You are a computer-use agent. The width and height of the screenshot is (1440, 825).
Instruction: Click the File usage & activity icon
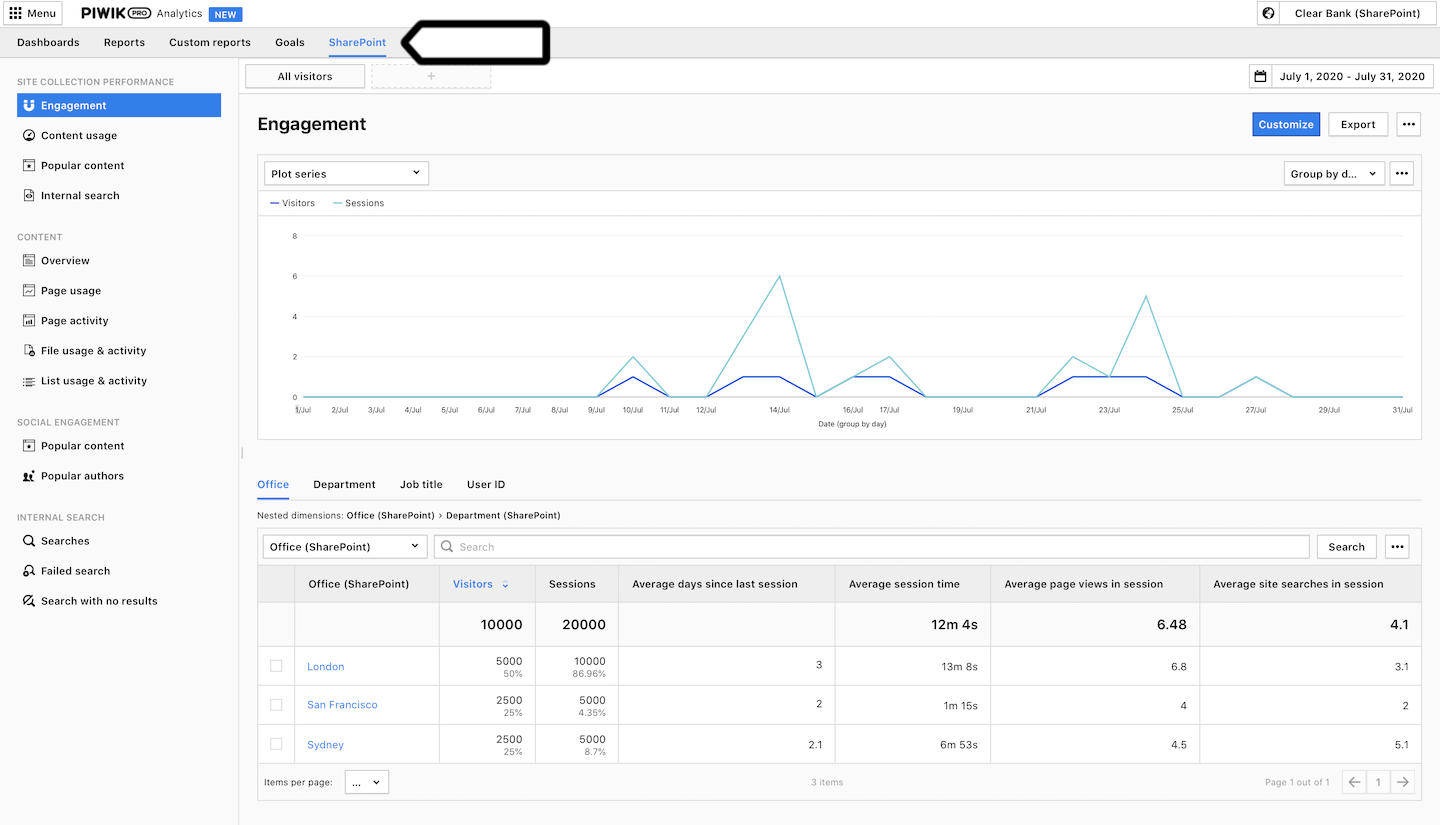coord(29,350)
